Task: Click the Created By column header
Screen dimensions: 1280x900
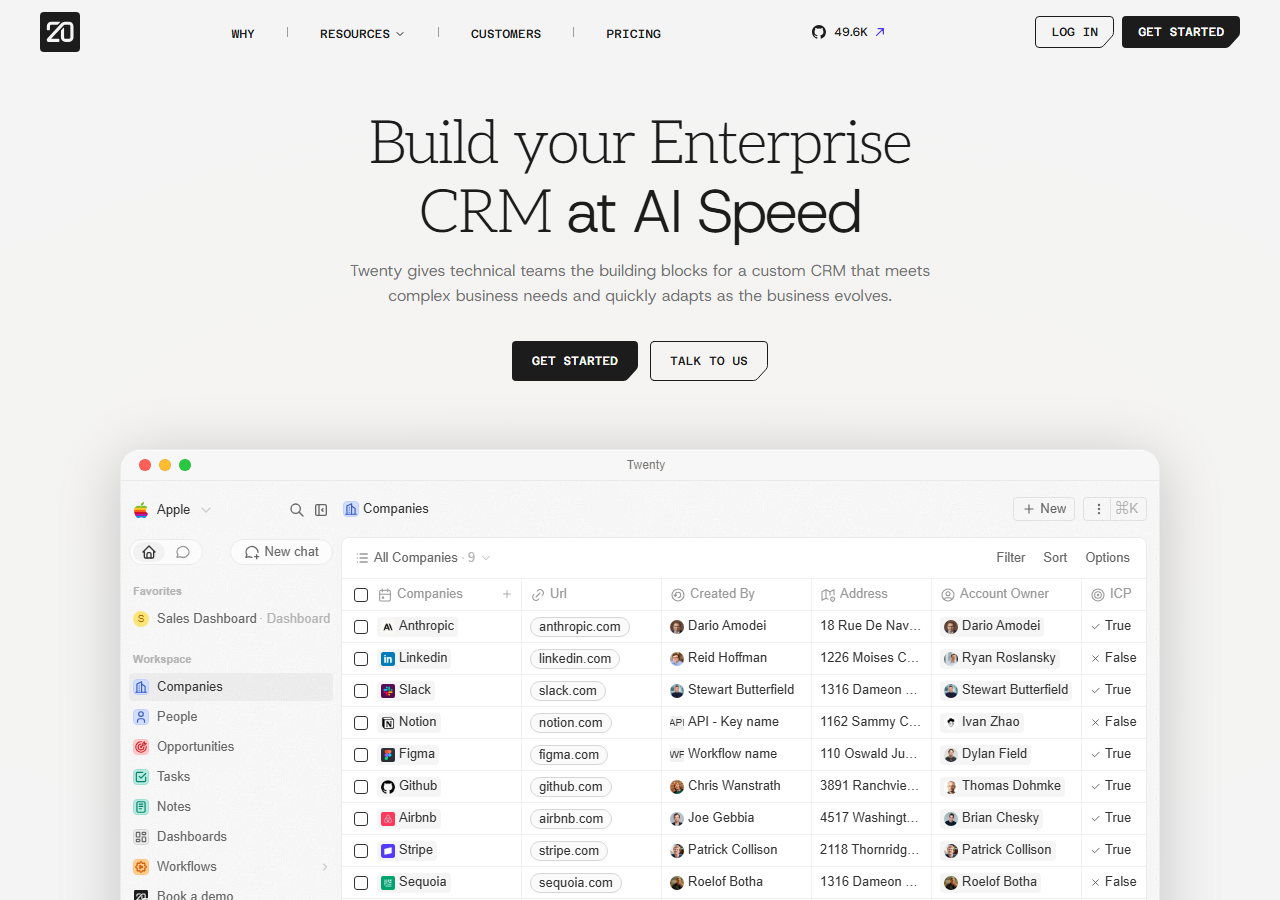Action: click(736, 594)
